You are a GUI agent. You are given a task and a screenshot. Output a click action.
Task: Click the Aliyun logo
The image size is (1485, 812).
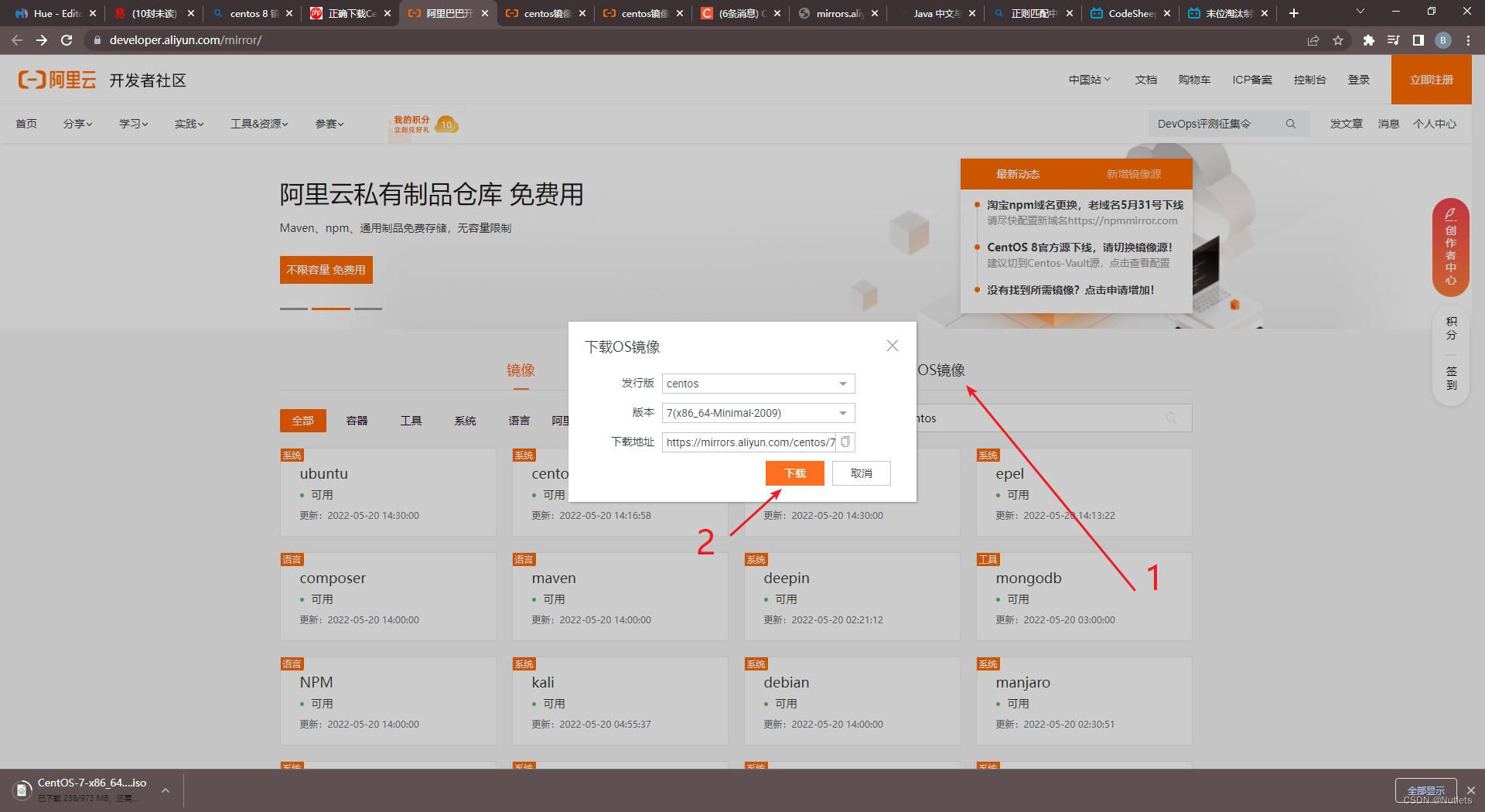57,80
